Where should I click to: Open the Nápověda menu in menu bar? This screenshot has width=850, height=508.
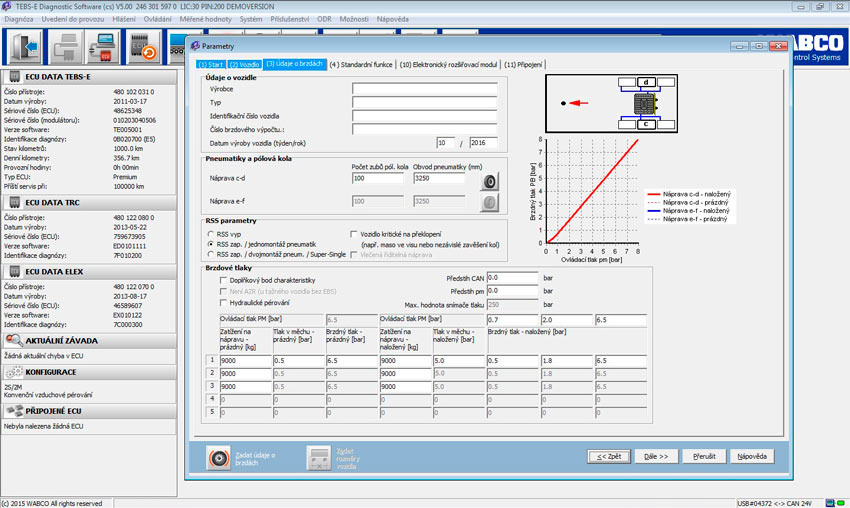pyautogui.click(x=392, y=19)
